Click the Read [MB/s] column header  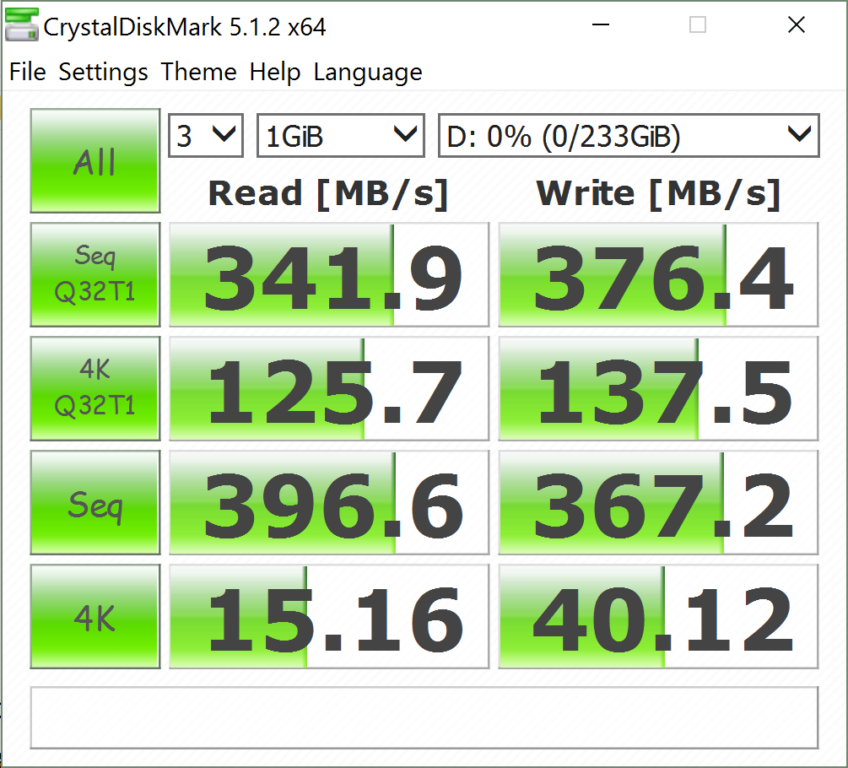tap(328, 193)
